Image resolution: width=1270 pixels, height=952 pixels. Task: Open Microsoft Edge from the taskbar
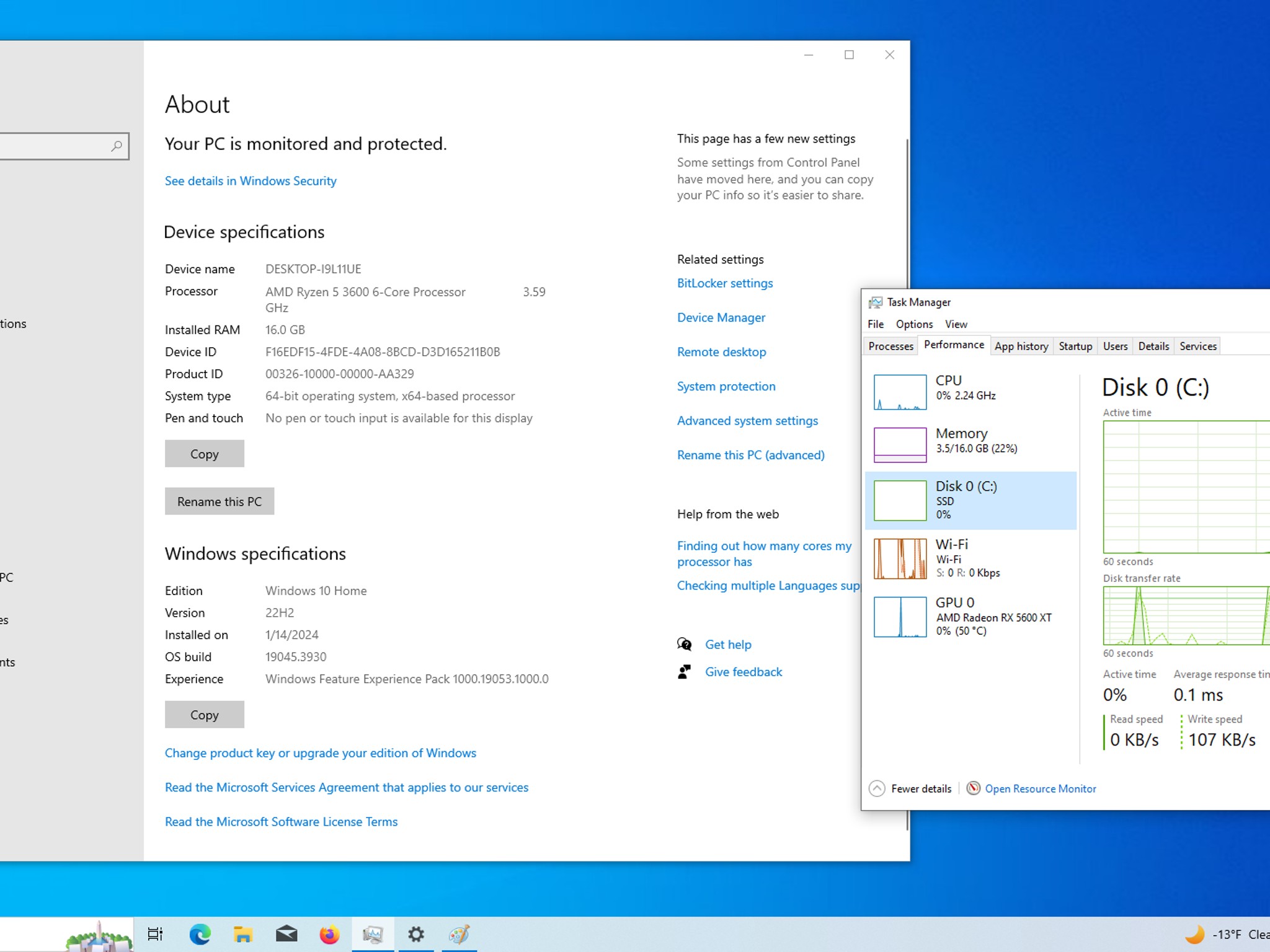coord(200,934)
